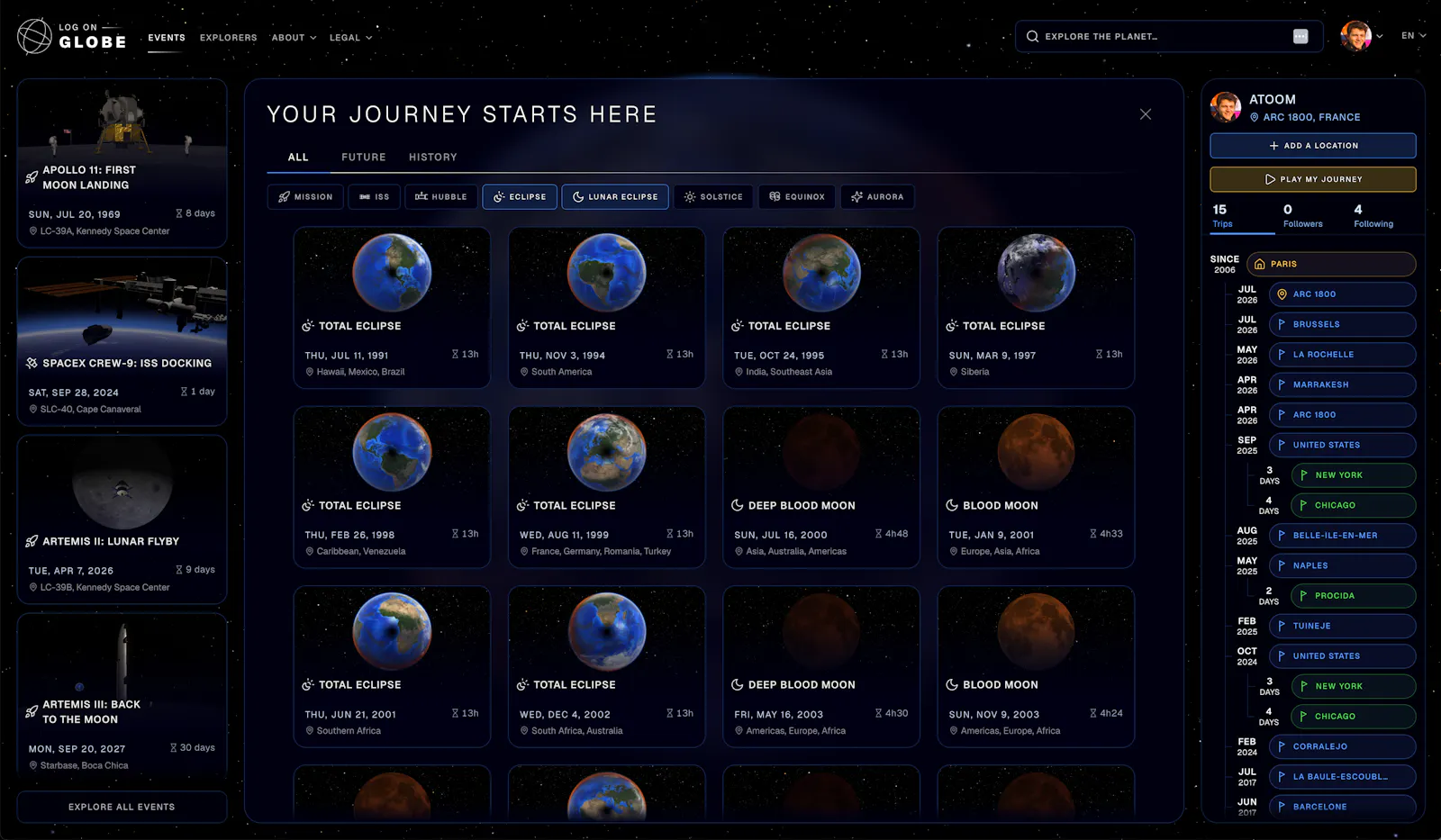Open Corralejo trip entry

[x=1343, y=746]
